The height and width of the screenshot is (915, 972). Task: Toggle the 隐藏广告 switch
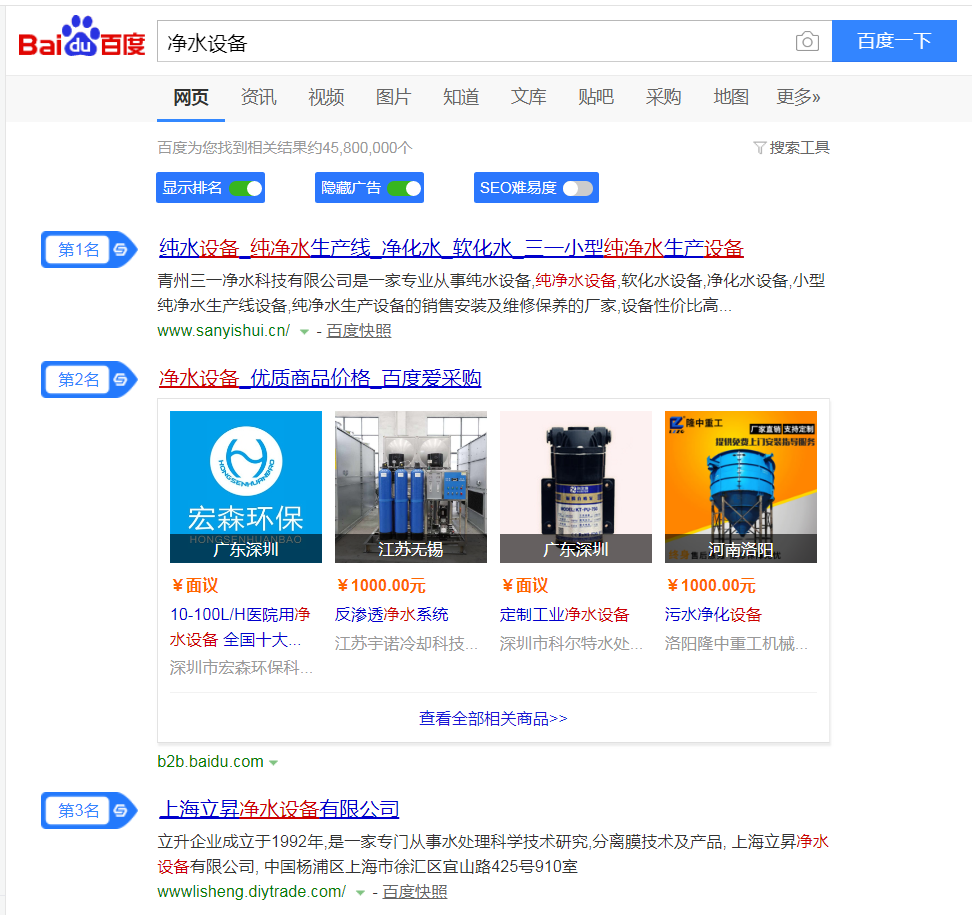pos(404,188)
